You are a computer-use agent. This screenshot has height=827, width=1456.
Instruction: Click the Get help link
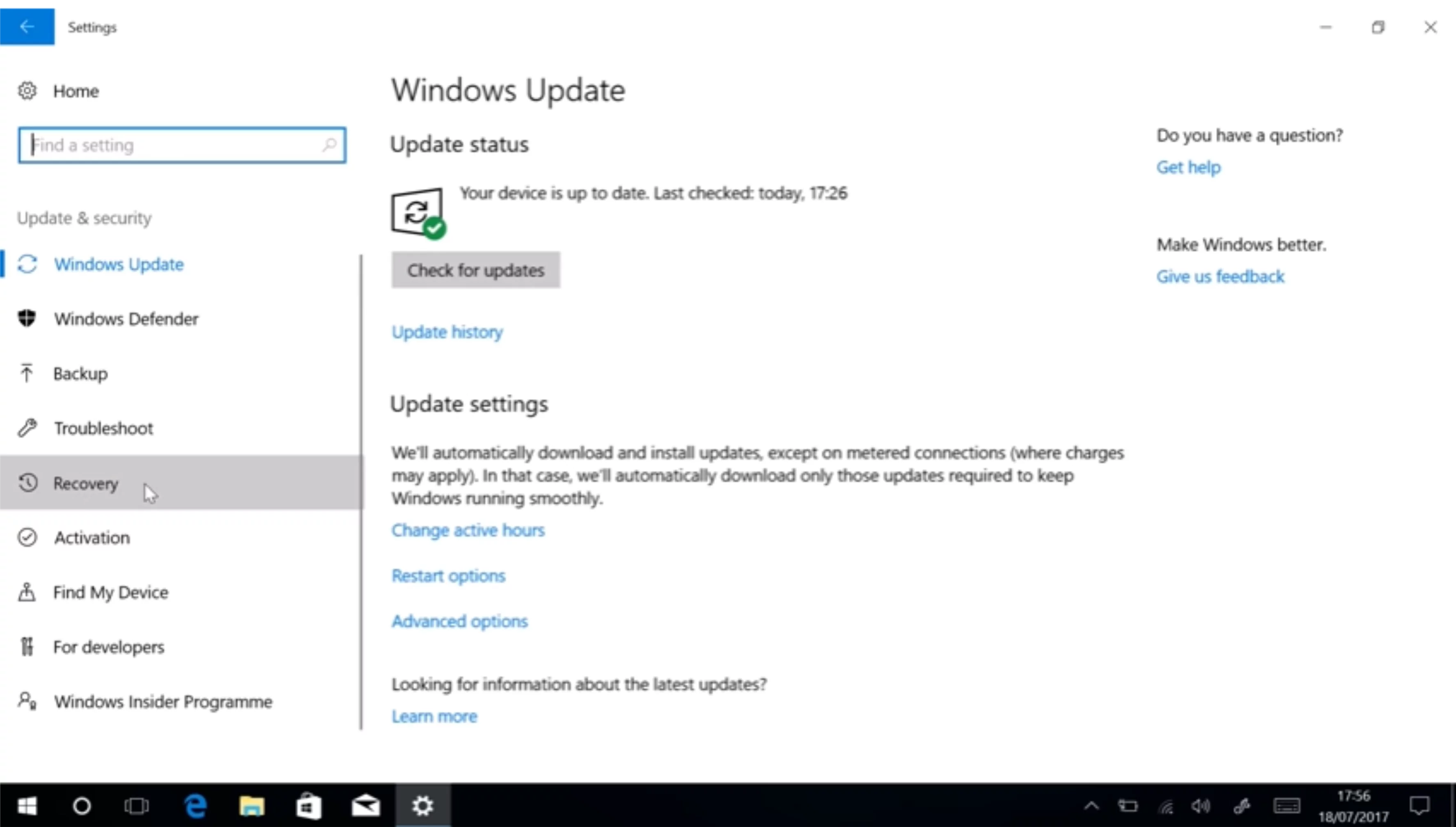[x=1189, y=167]
